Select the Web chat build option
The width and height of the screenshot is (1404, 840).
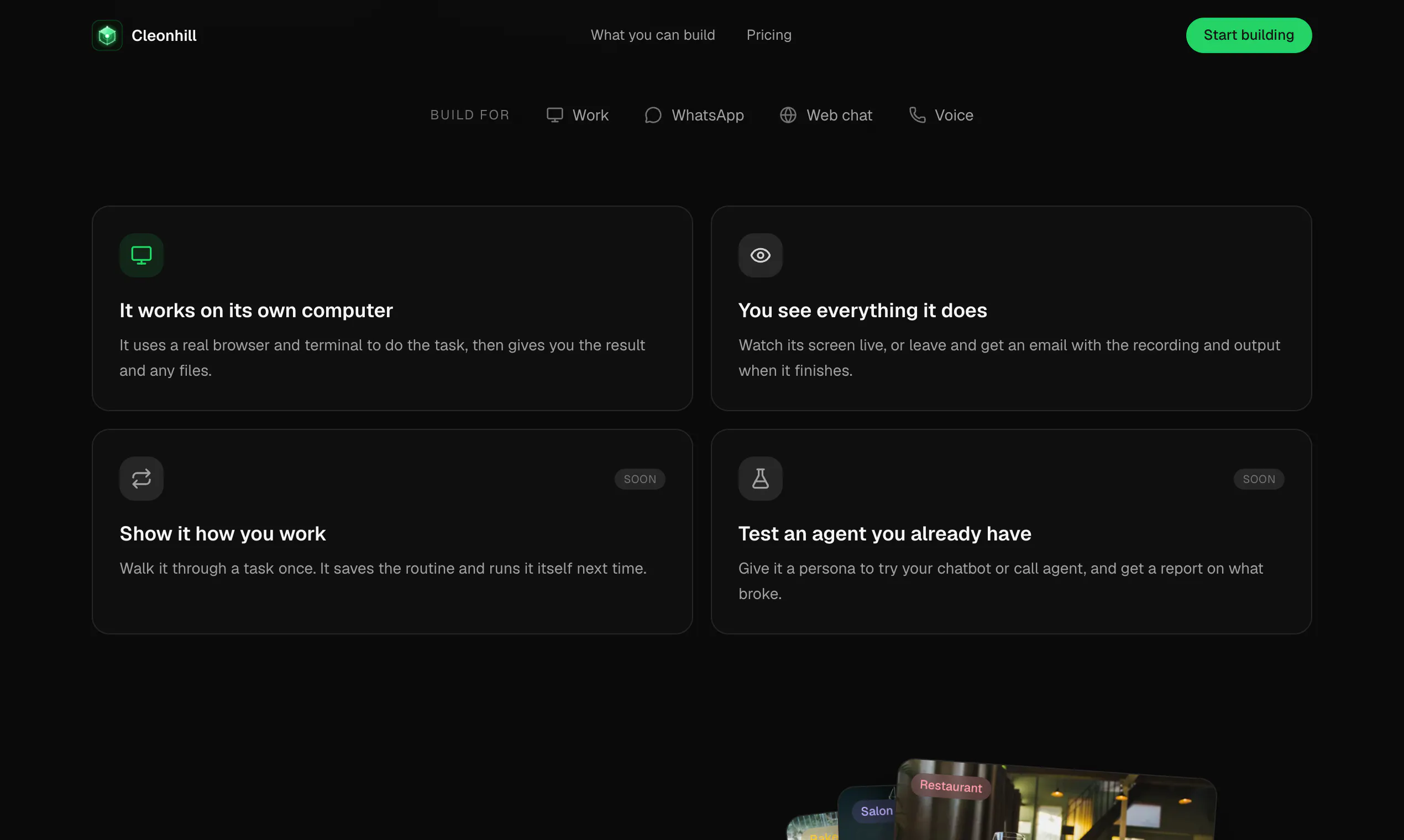[826, 115]
